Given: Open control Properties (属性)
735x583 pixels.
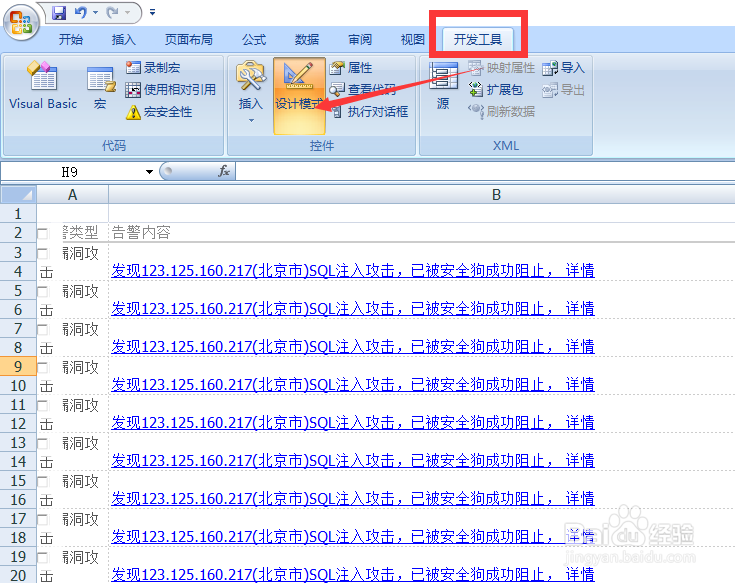Looking at the screenshot, I should coord(351,67).
